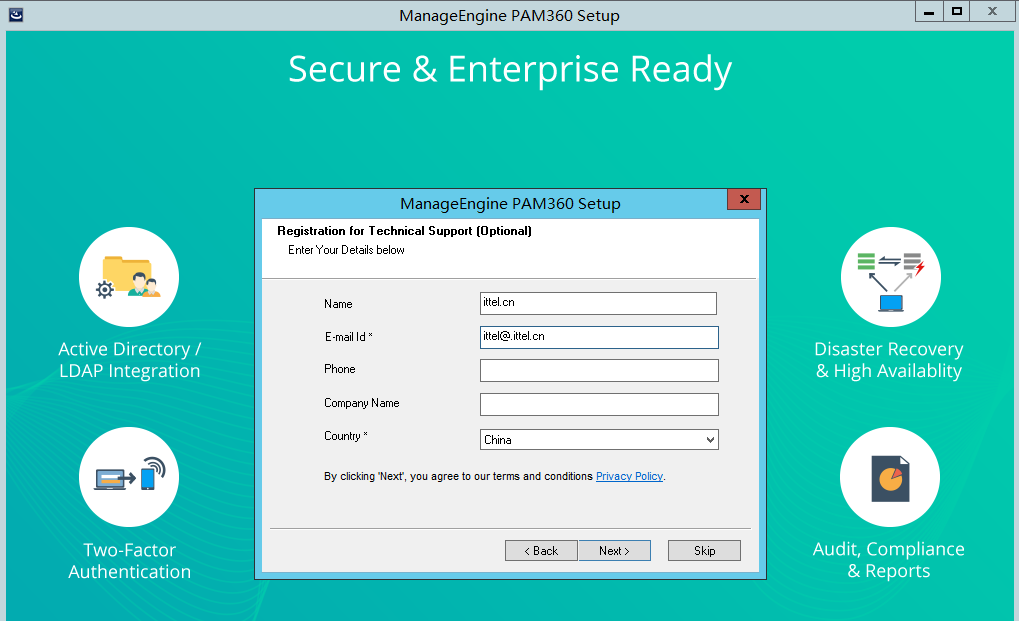Click the outer window title text
Image resolution: width=1019 pixels, height=621 pixels.
[509, 16]
